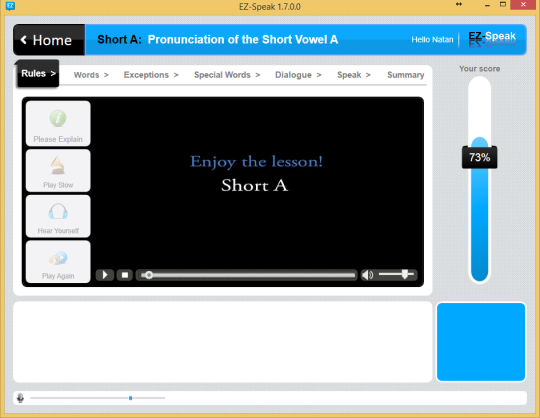This screenshot has width=540, height=418.
Task: Click the EZ-Speak logo
Action: [x=492, y=39]
